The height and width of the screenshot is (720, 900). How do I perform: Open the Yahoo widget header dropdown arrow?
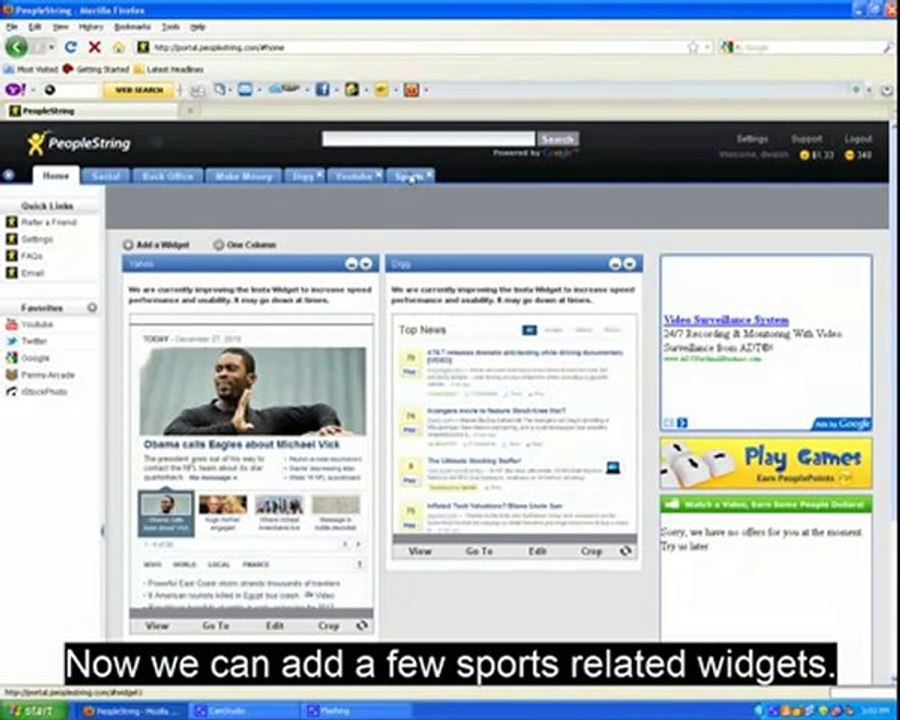point(366,264)
